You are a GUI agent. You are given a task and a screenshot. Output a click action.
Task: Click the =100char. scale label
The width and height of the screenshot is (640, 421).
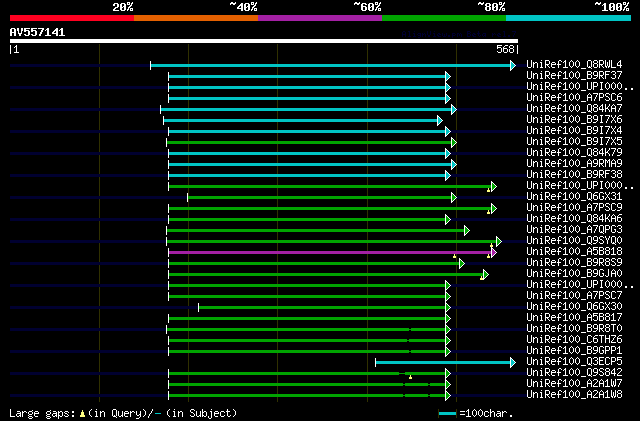click(x=486, y=413)
